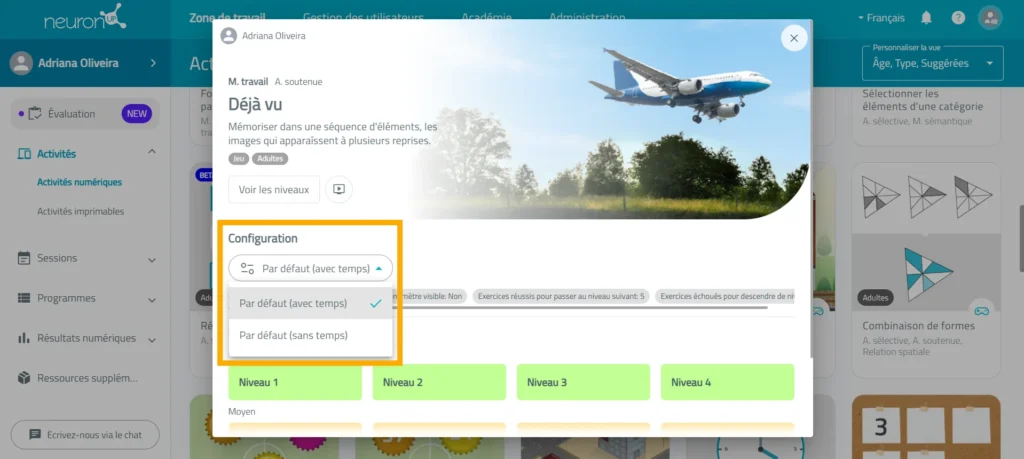Click Écrivez-nous via le chat button
This screenshot has width=1024, height=459.
(85, 435)
